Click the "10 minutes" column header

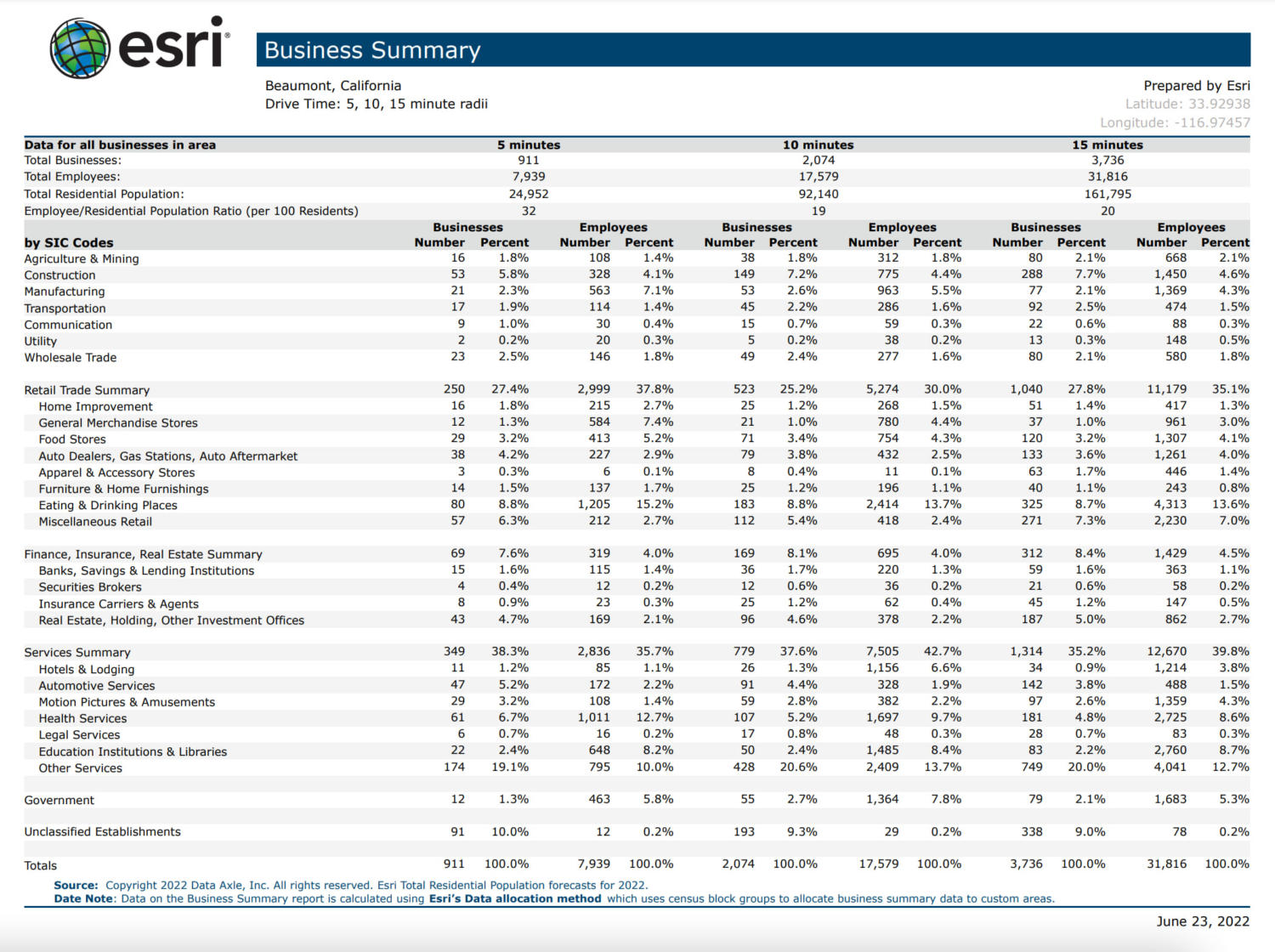[x=819, y=144]
